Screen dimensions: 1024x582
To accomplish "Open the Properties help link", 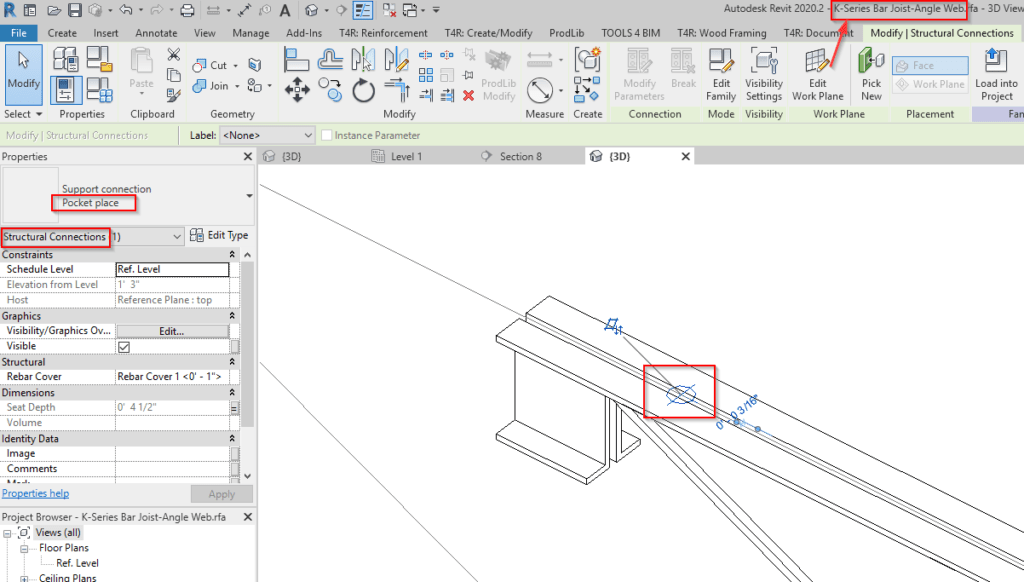I will pos(35,493).
